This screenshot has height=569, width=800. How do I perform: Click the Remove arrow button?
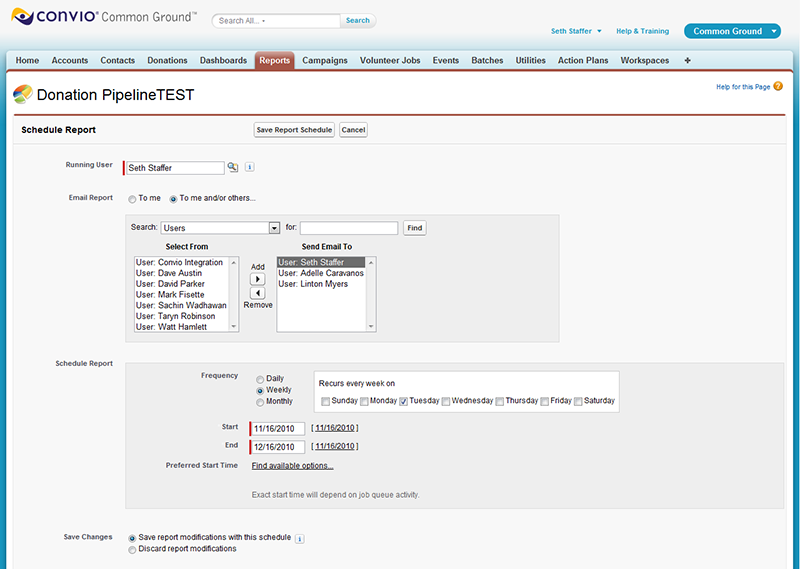pyautogui.click(x=258, y=293)
